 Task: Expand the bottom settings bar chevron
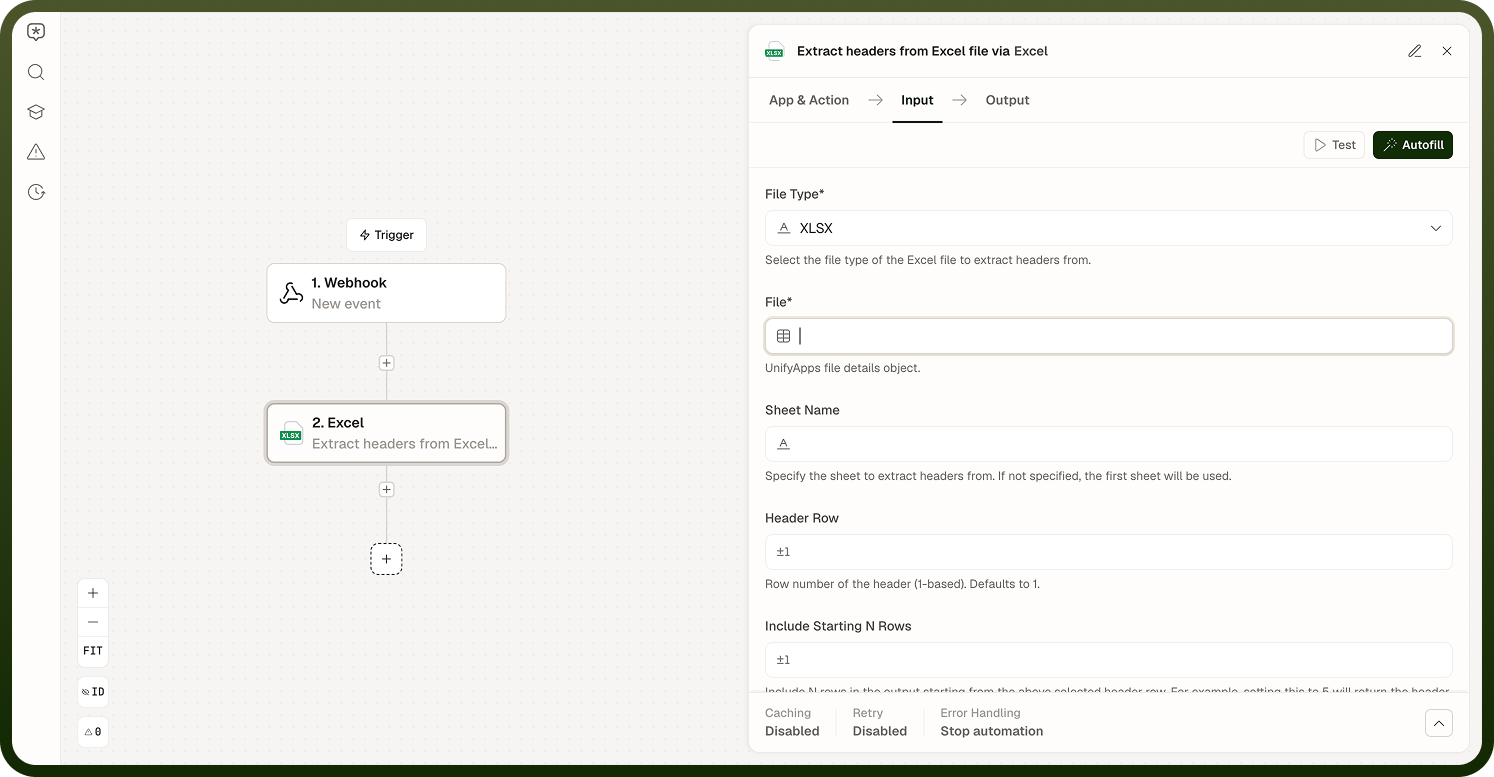[x=1439, y=723]
